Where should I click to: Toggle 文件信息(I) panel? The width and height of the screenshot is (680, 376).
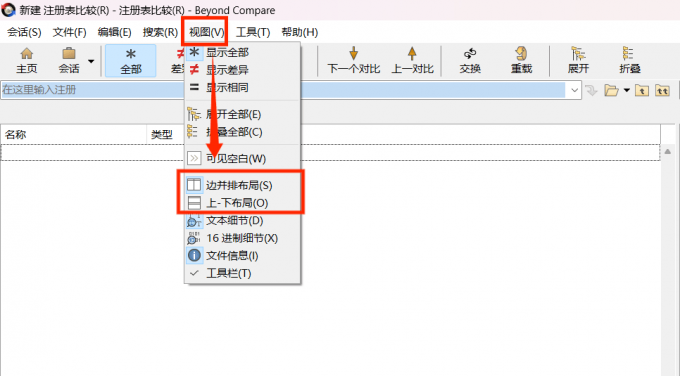(x=242, y=256)
